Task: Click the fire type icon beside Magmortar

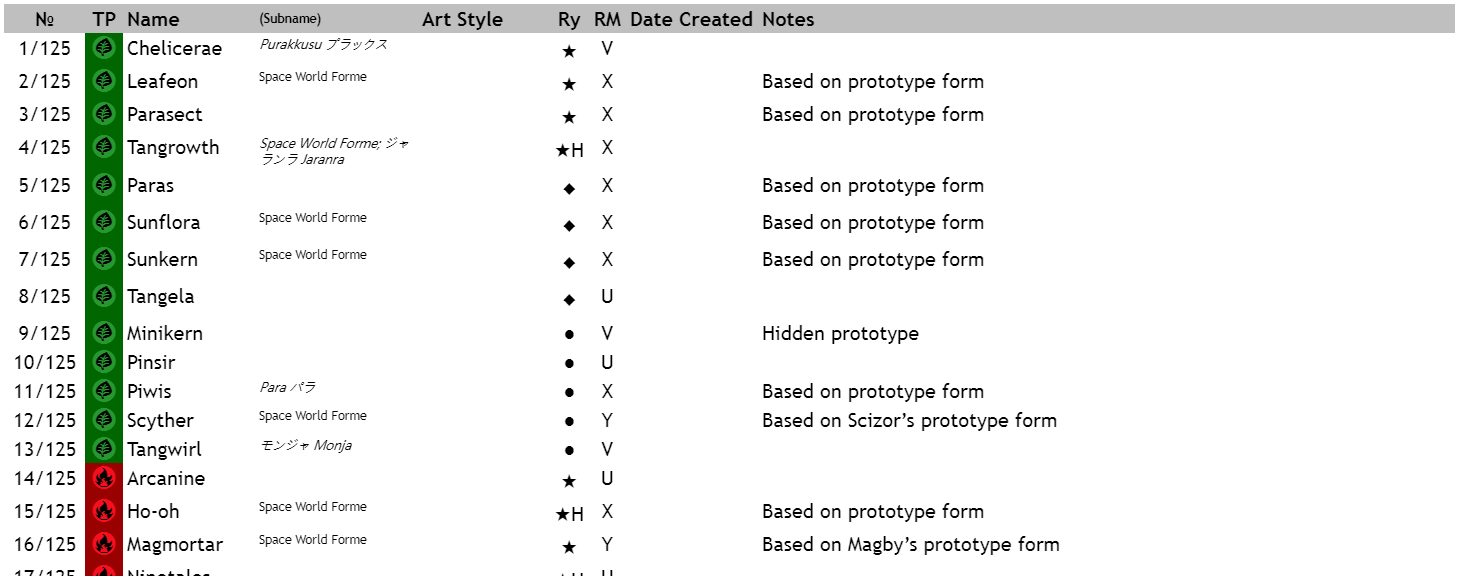Action: pyautogui.click(x=104, y=544)
